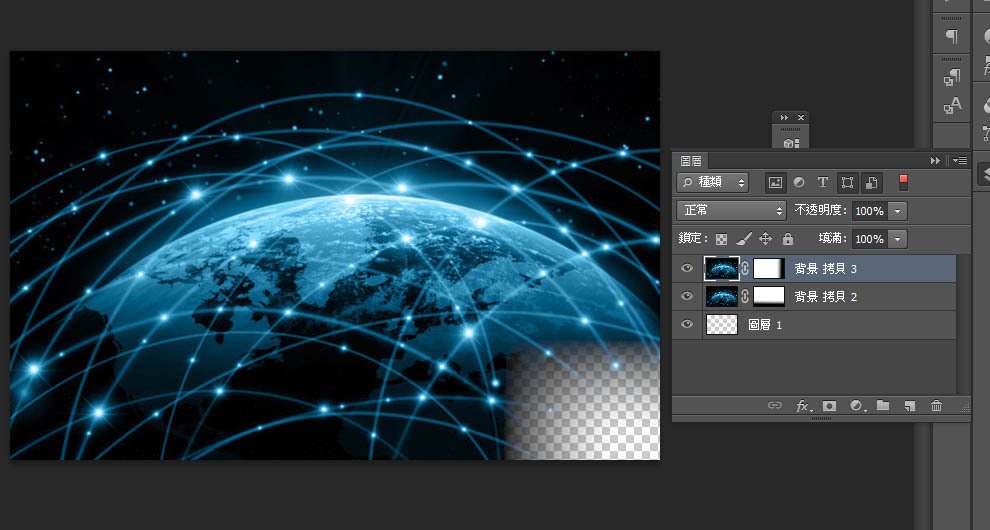Lock layer position with move icon
990x530 pixels.
click(765, 239)
